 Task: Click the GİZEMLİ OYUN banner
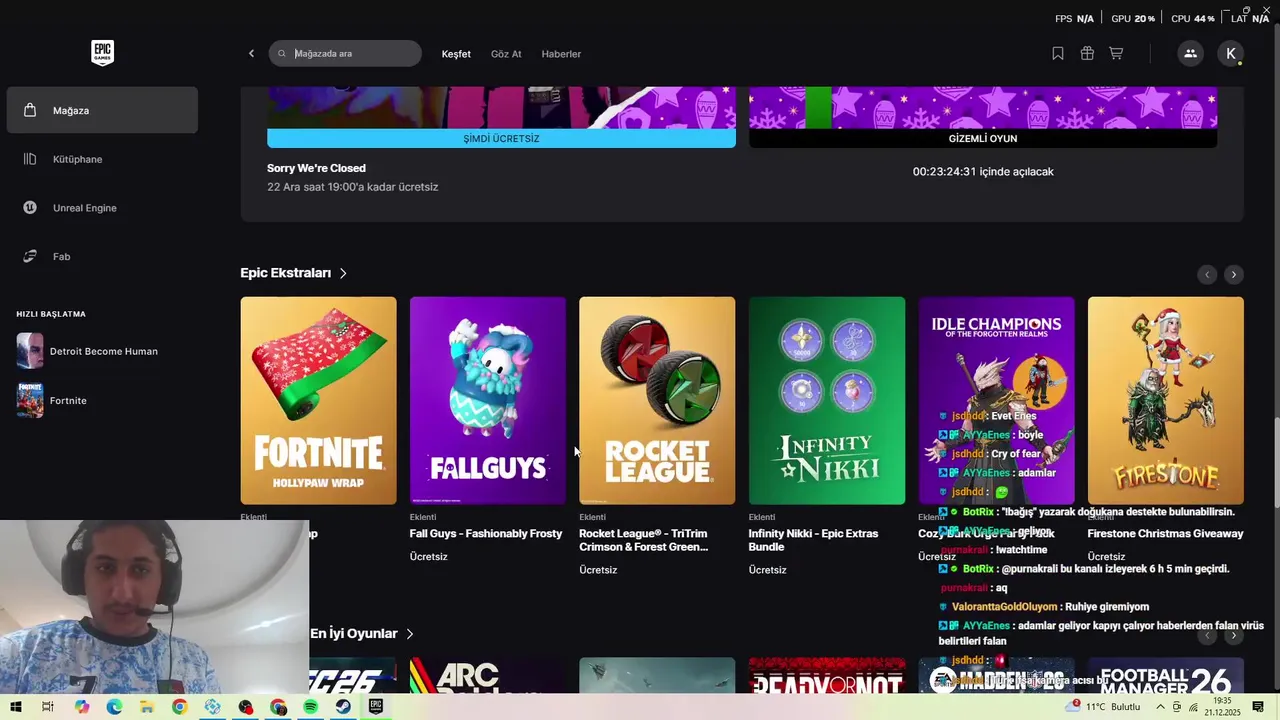(983, 138)
